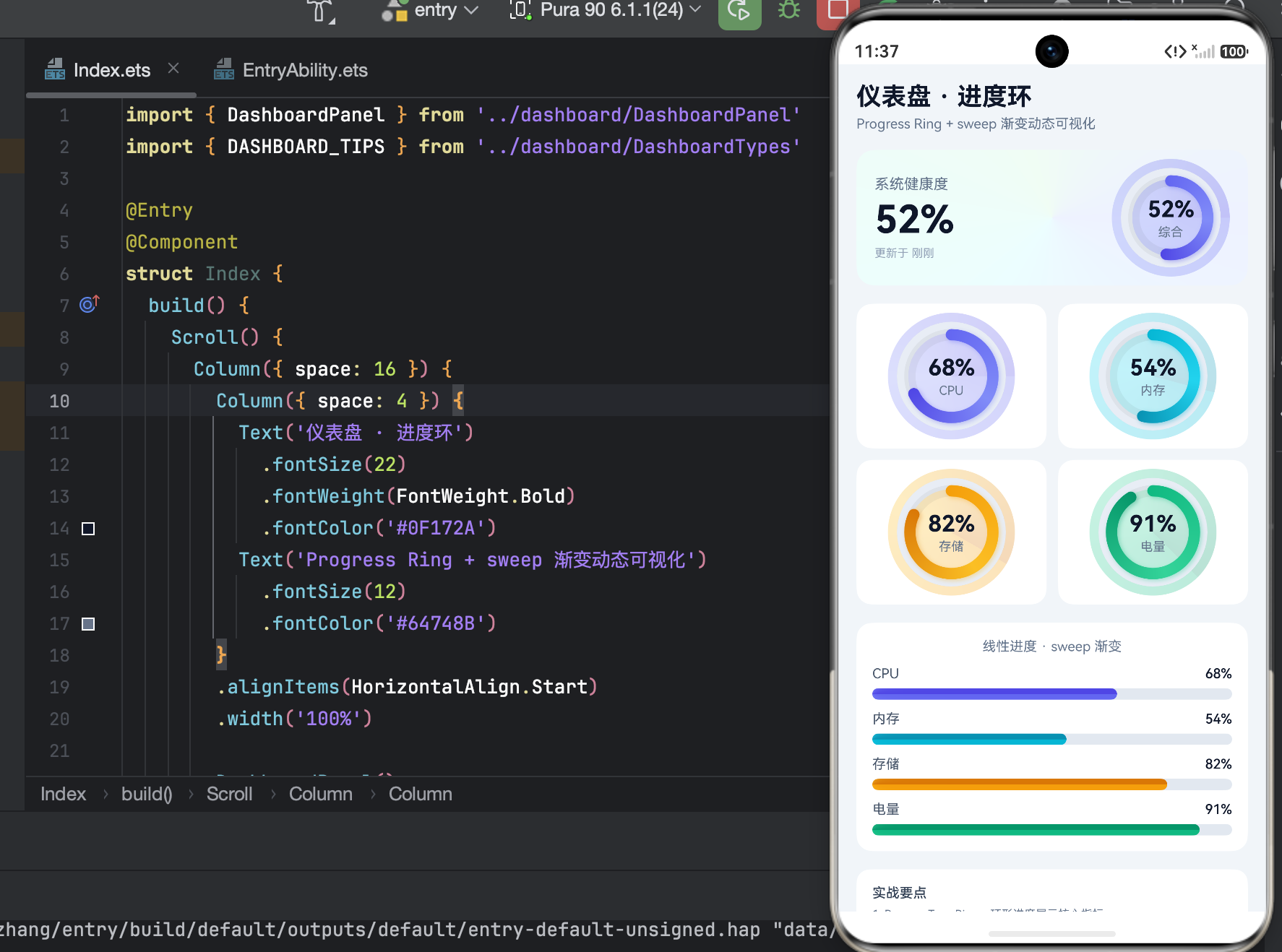Tap the 82% storage ring card
Screen dimensions: 1282x952
[951, 532]
